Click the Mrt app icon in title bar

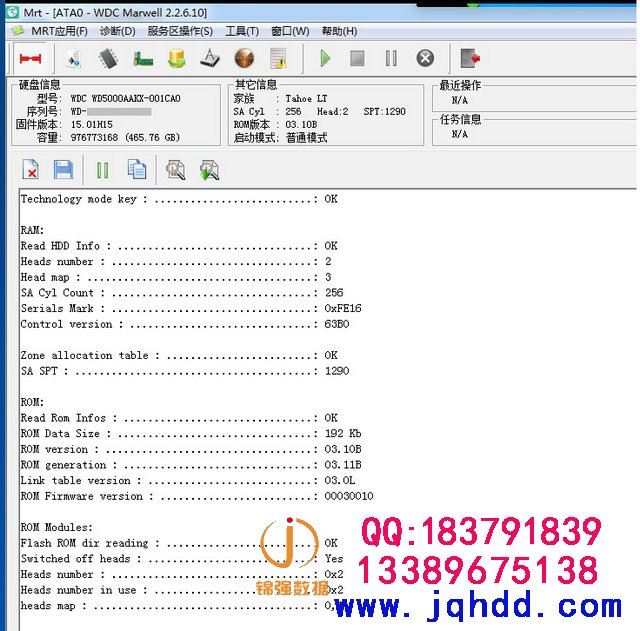pyautogui.click(x=12, y=13)
